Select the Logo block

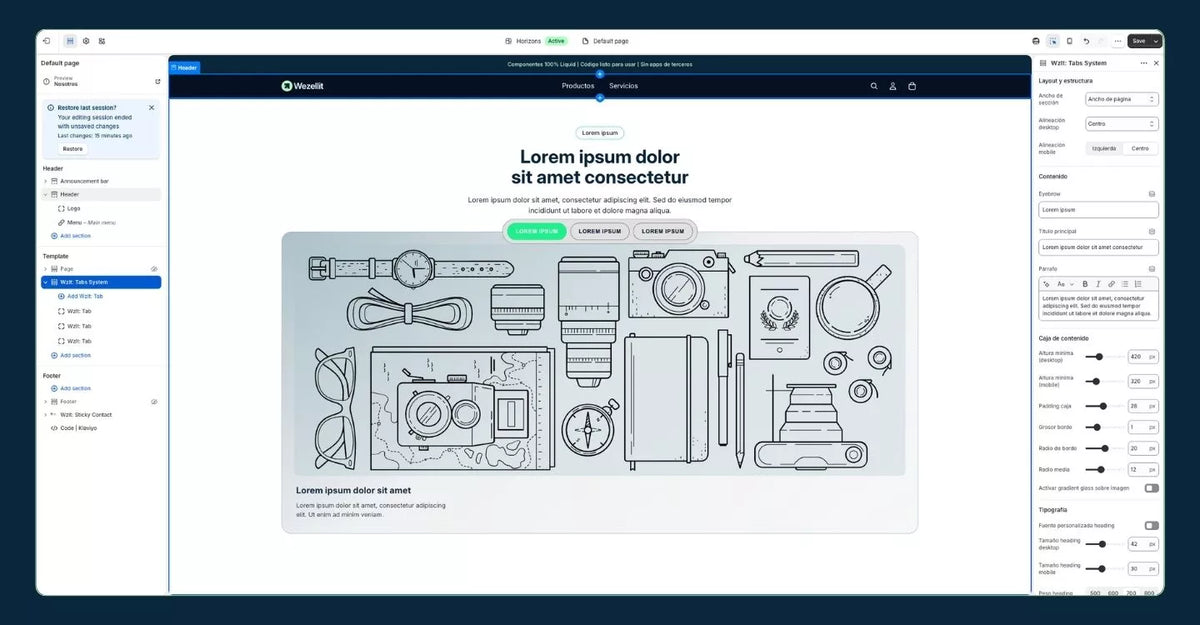[74, 208]
